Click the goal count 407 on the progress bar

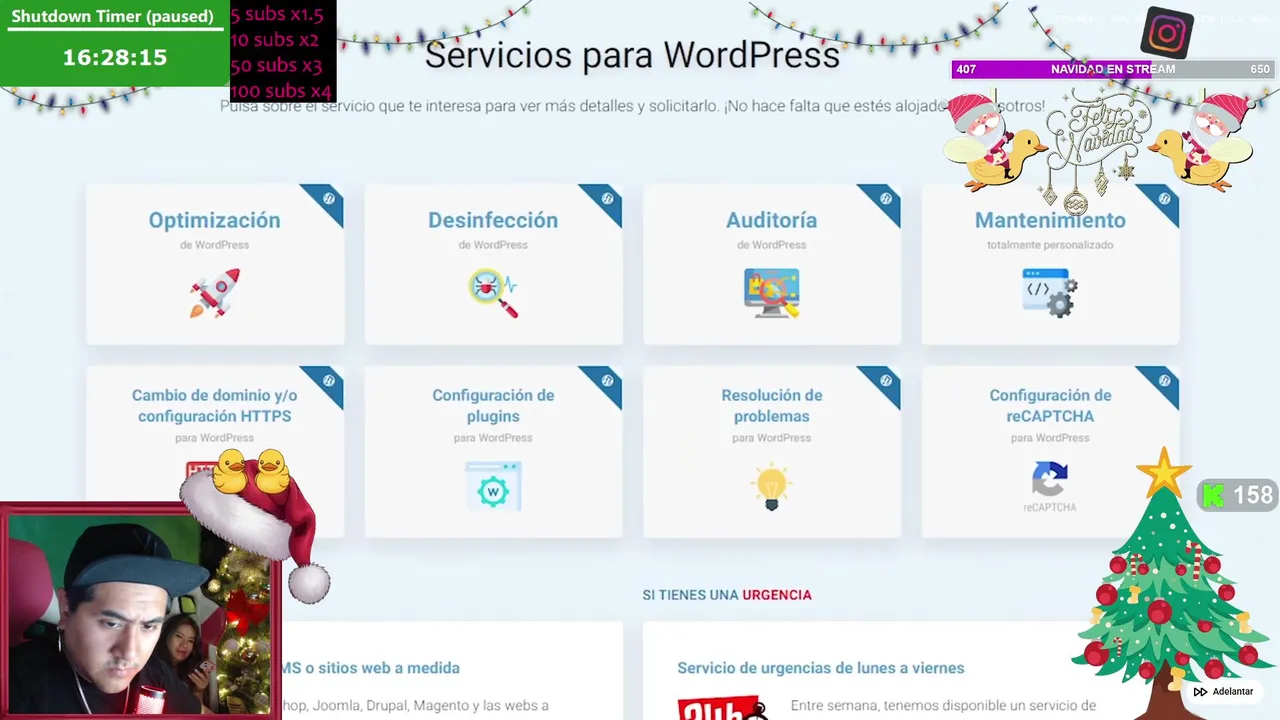coord(966,69)
